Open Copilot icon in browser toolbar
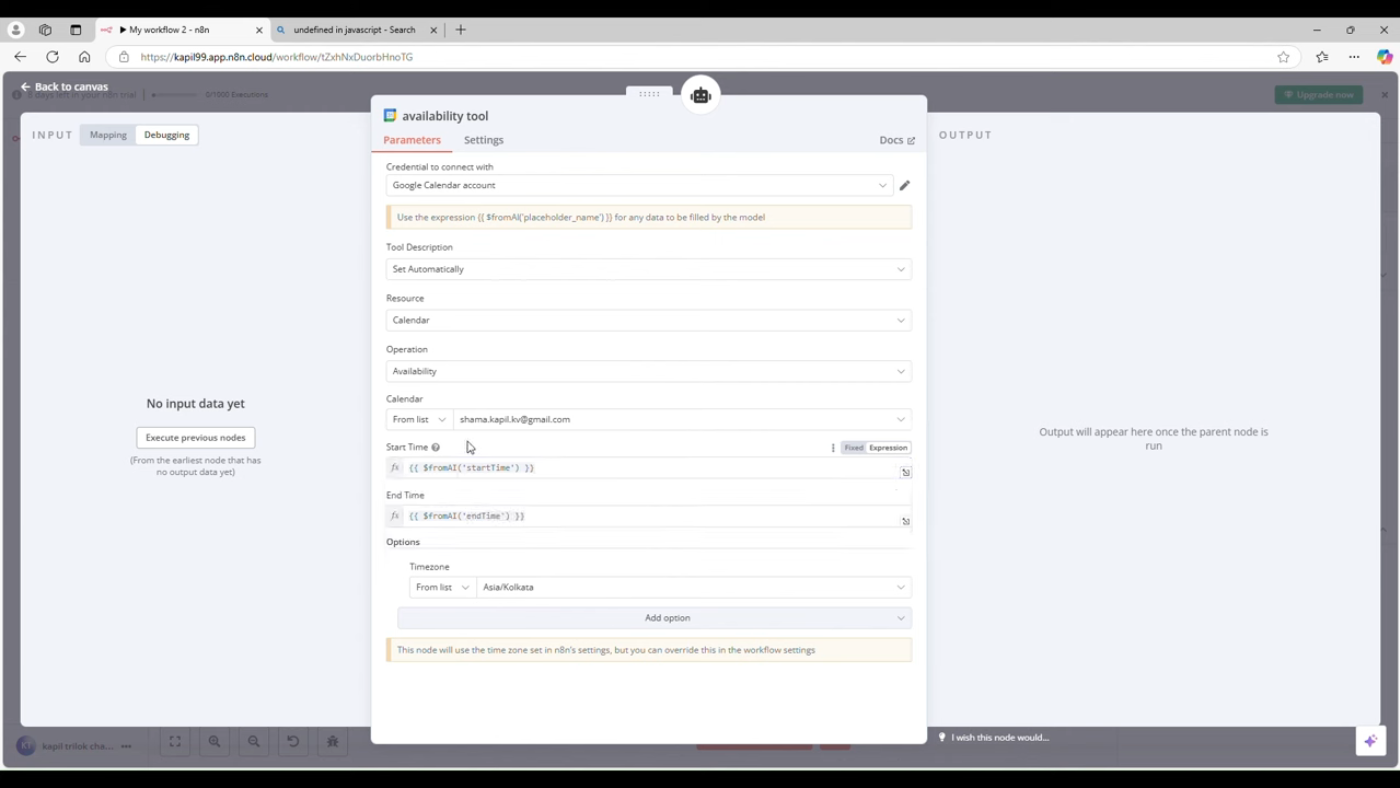1400x788 pixels. click(1385, 57)
